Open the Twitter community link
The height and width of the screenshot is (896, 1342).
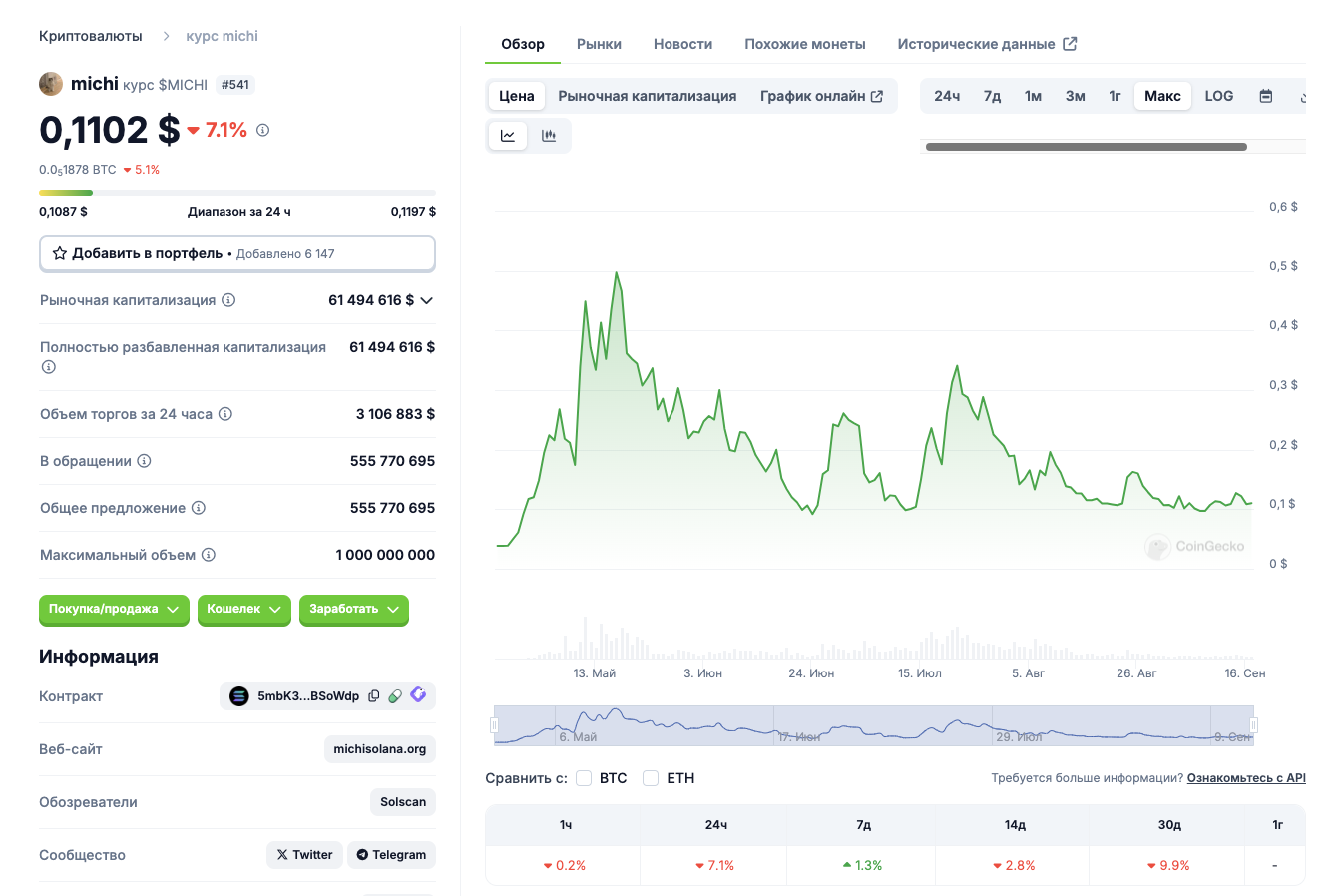pyautogui.click(x=304, y=855)
